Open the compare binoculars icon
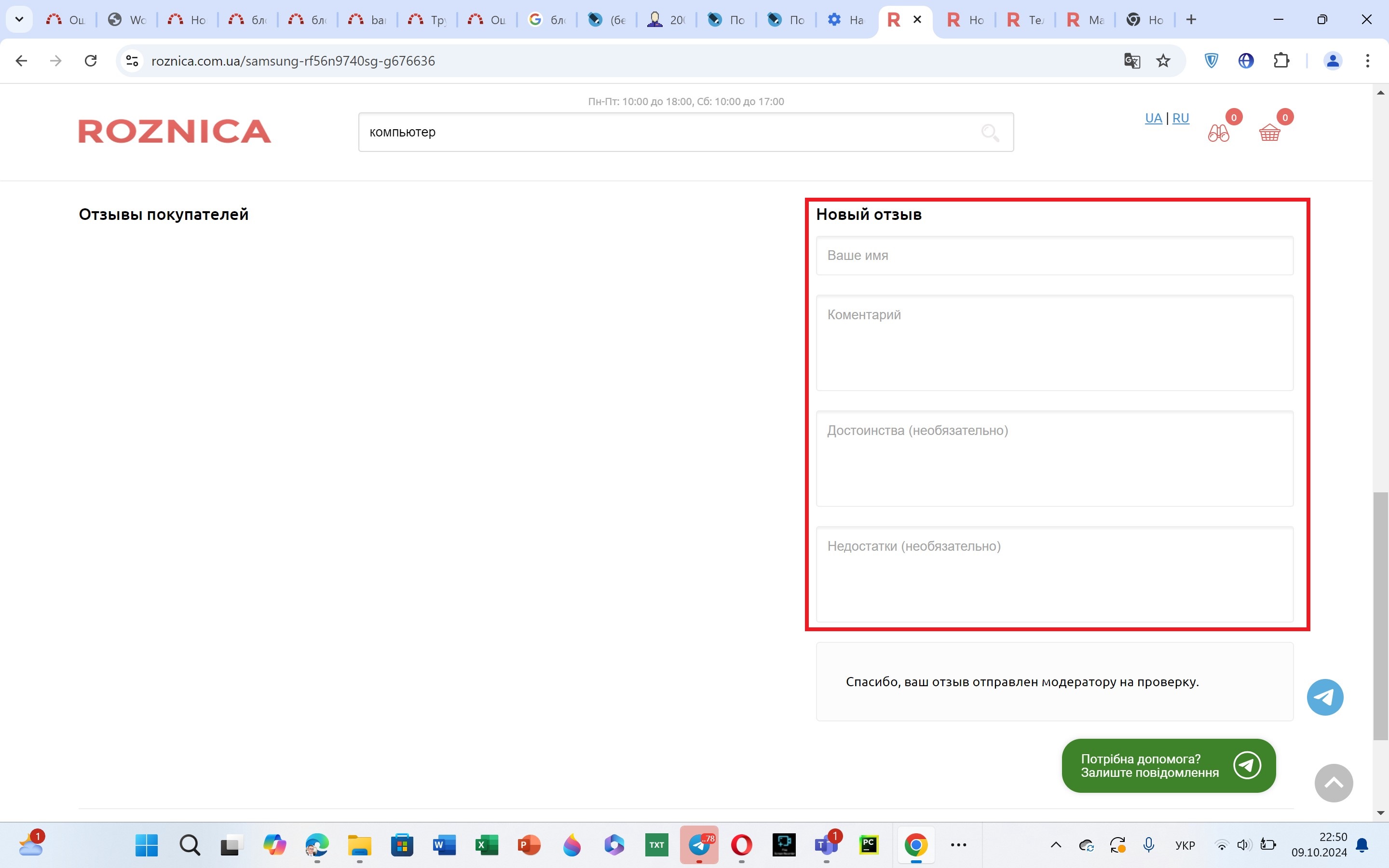Viewport: 1389px width, 868px height. tap(1218, 133)
